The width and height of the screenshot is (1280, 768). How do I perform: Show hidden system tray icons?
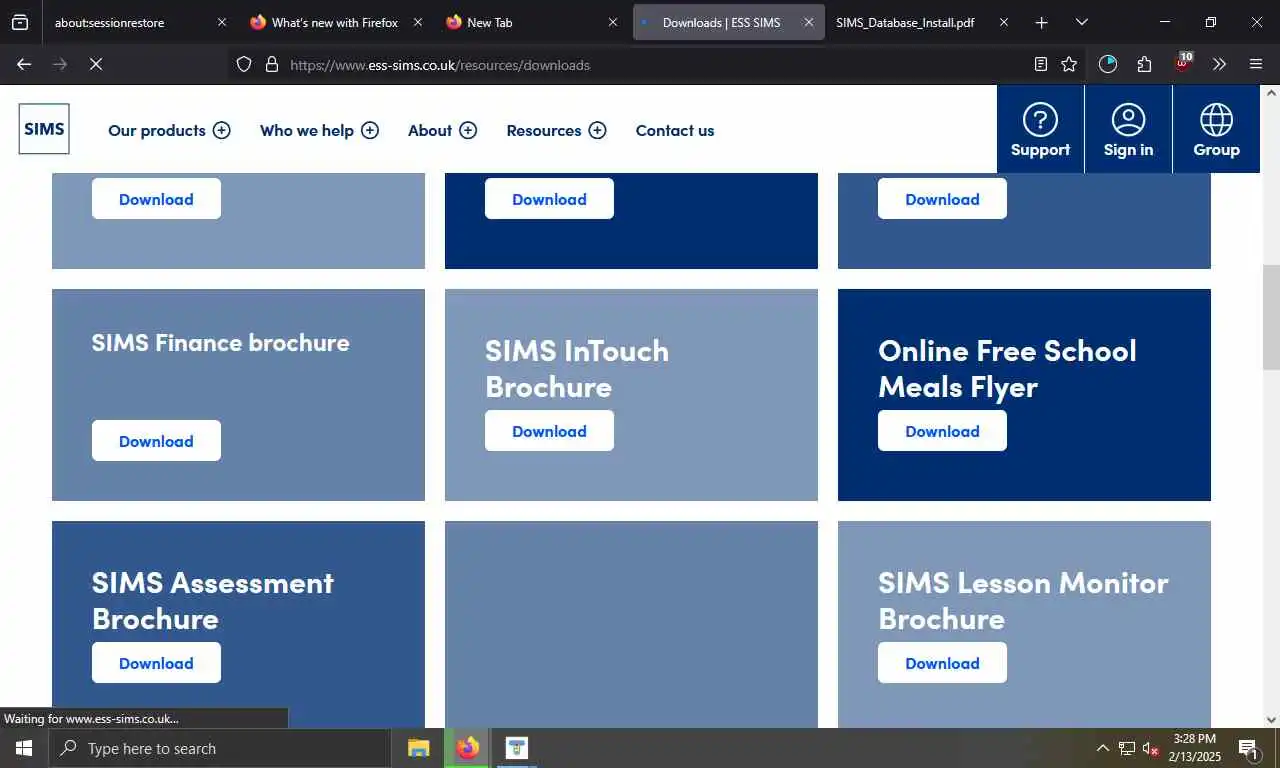1103,748
